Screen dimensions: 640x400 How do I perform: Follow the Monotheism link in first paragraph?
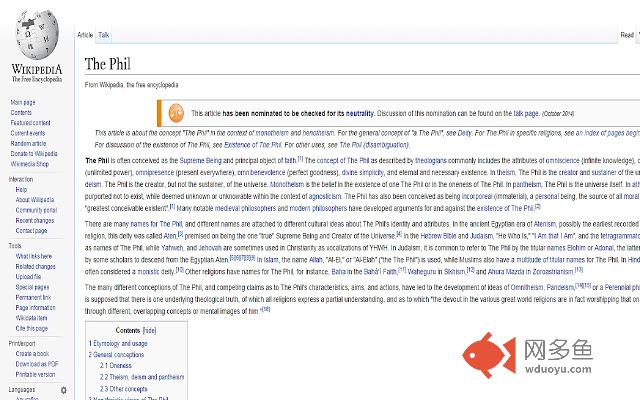[x=287, y=184]
